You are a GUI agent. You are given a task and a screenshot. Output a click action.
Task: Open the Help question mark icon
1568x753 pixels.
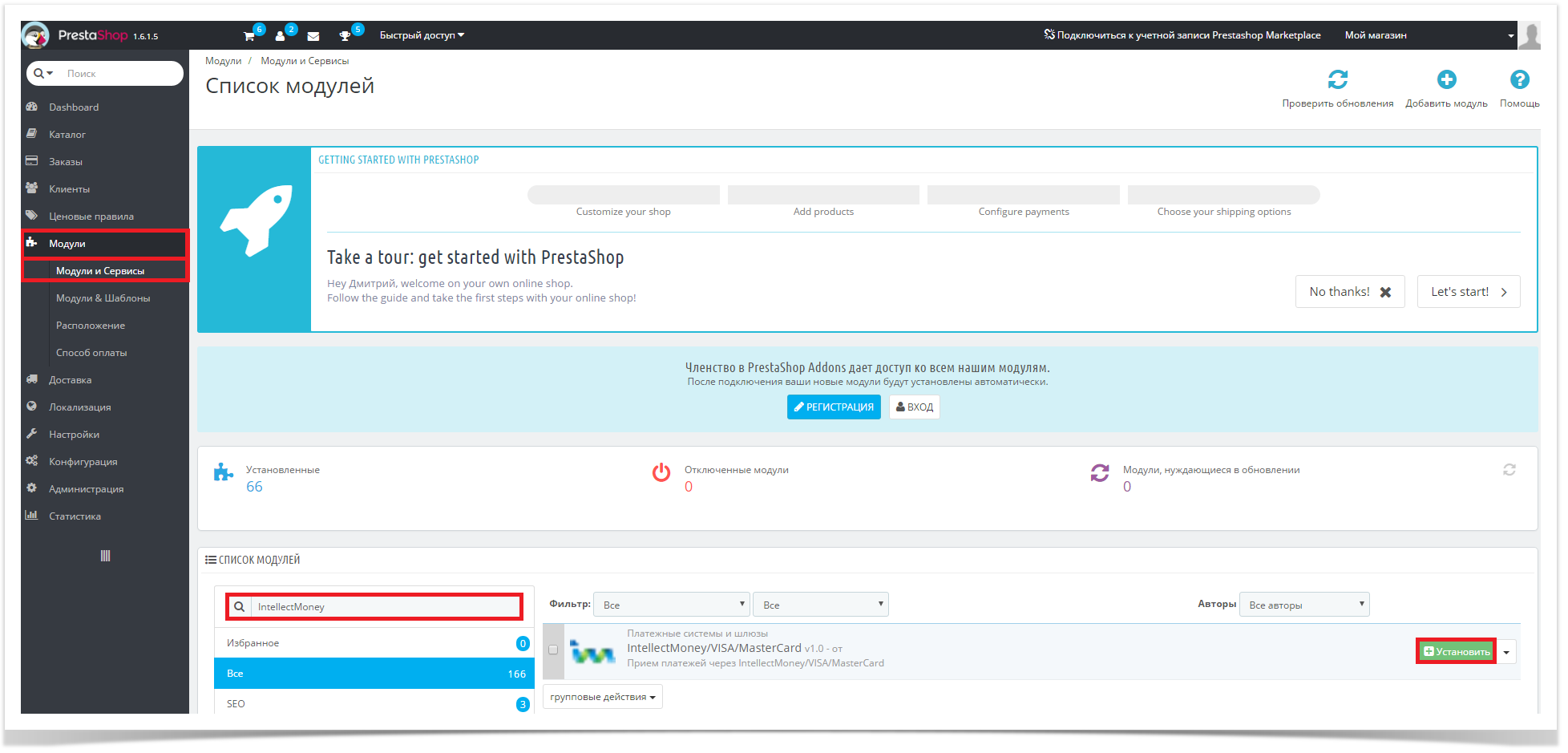pyautogui.click(x=1519, y=80)
